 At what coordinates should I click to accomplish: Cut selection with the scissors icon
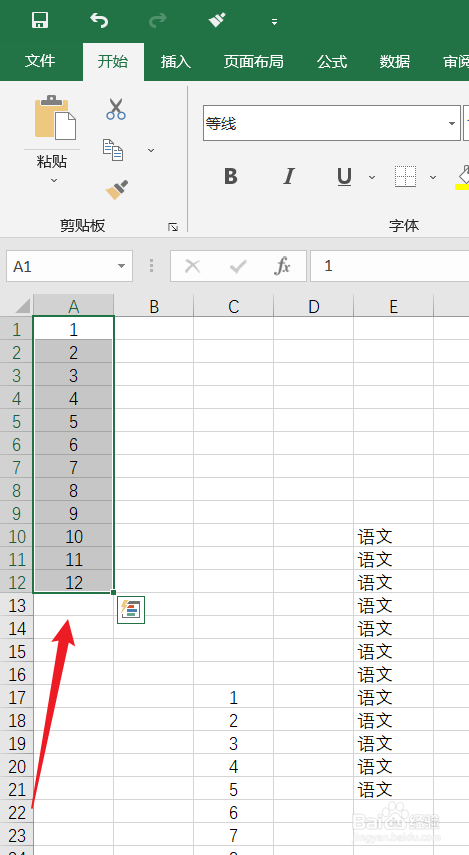coord(116,109)
